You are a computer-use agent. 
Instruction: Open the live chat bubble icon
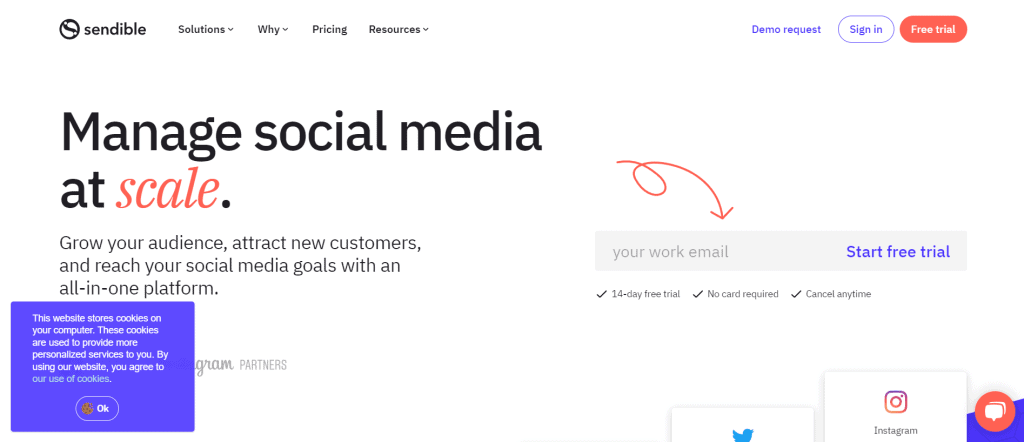[x=995, y=411]
